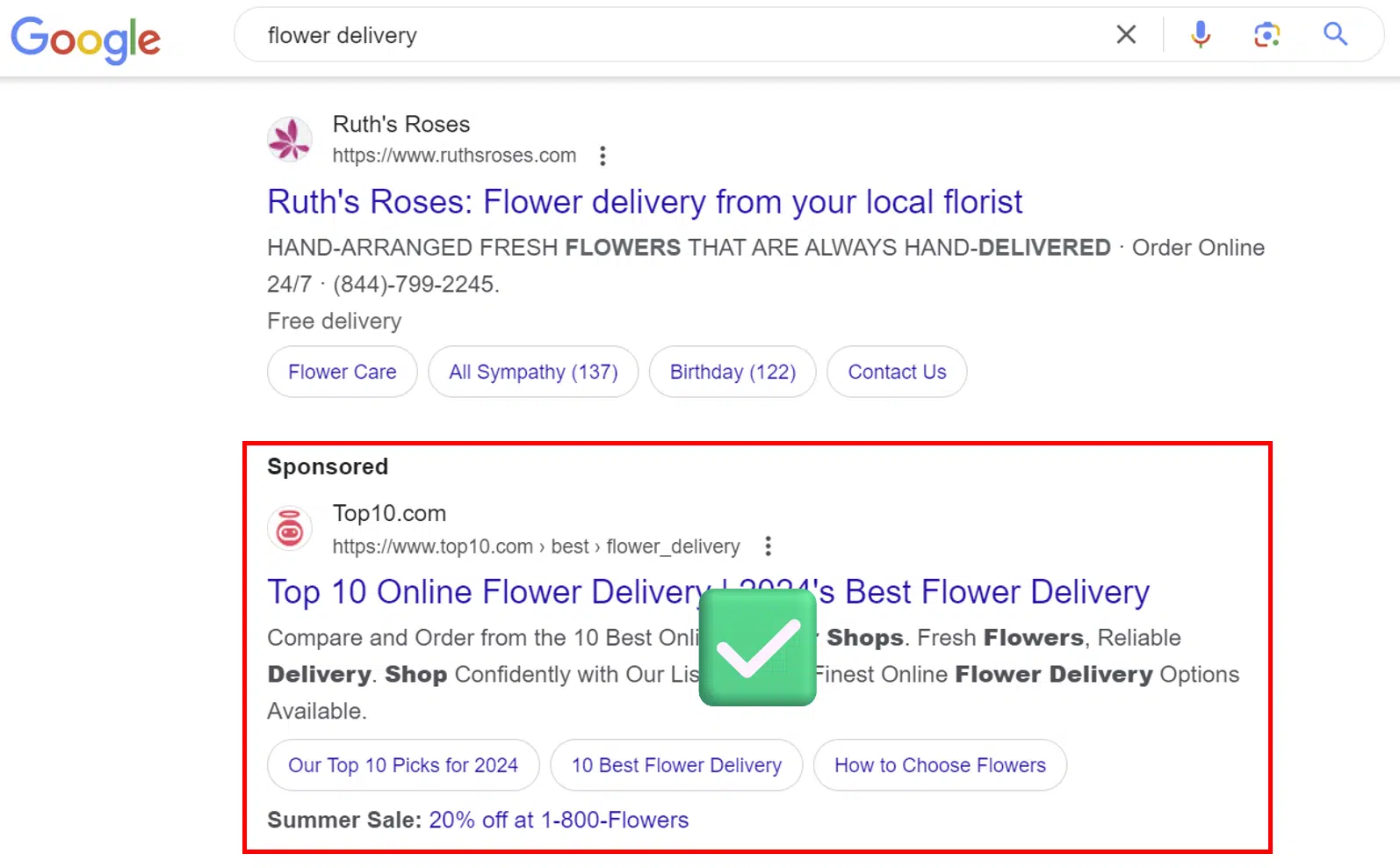The height and width of the screenshot is (868, 1400).
Task: Open 20% off at 1-800-Flowers link
Action: (x=559, y=820)
